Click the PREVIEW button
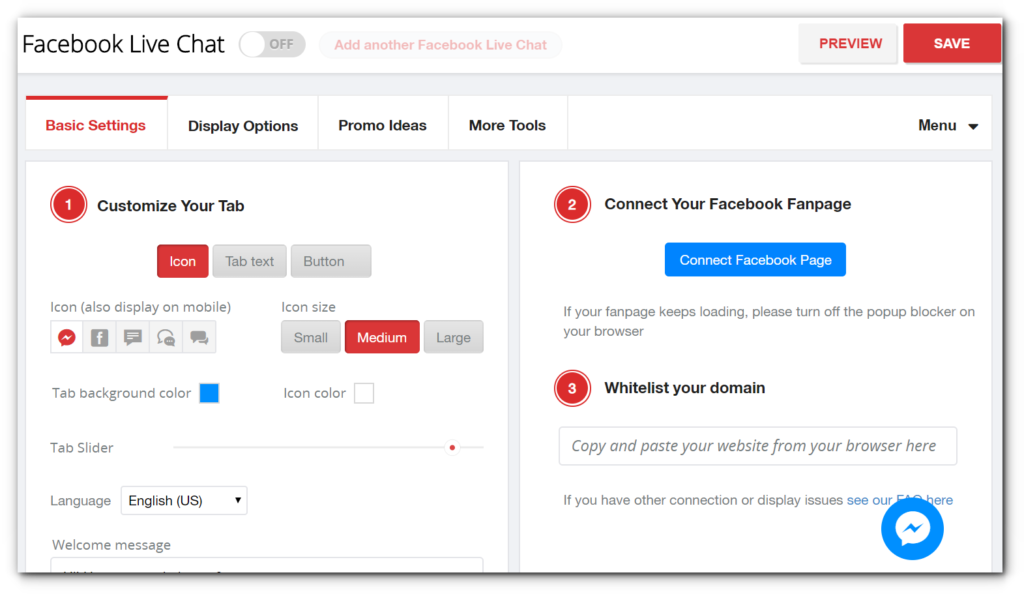1024x594 pixels. (x=850, y=44)
